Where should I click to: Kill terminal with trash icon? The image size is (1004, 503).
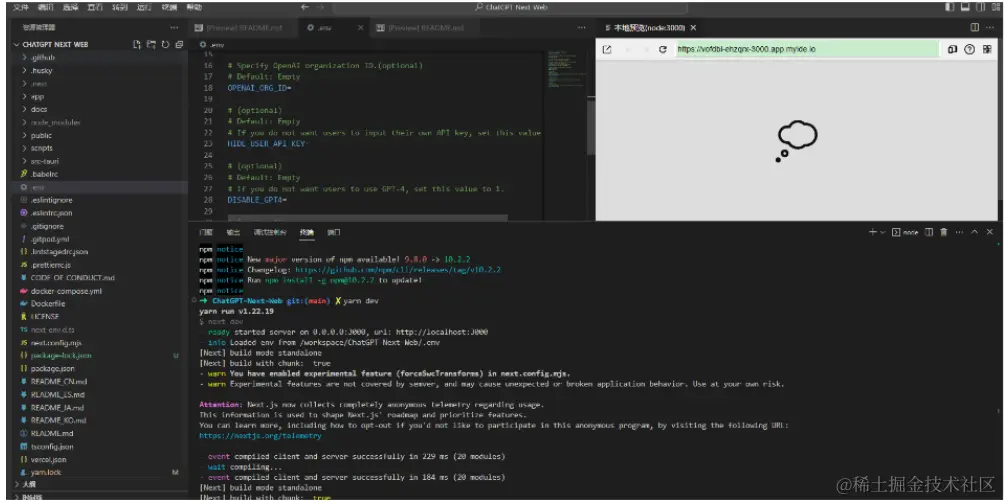(x=944, y=232)
